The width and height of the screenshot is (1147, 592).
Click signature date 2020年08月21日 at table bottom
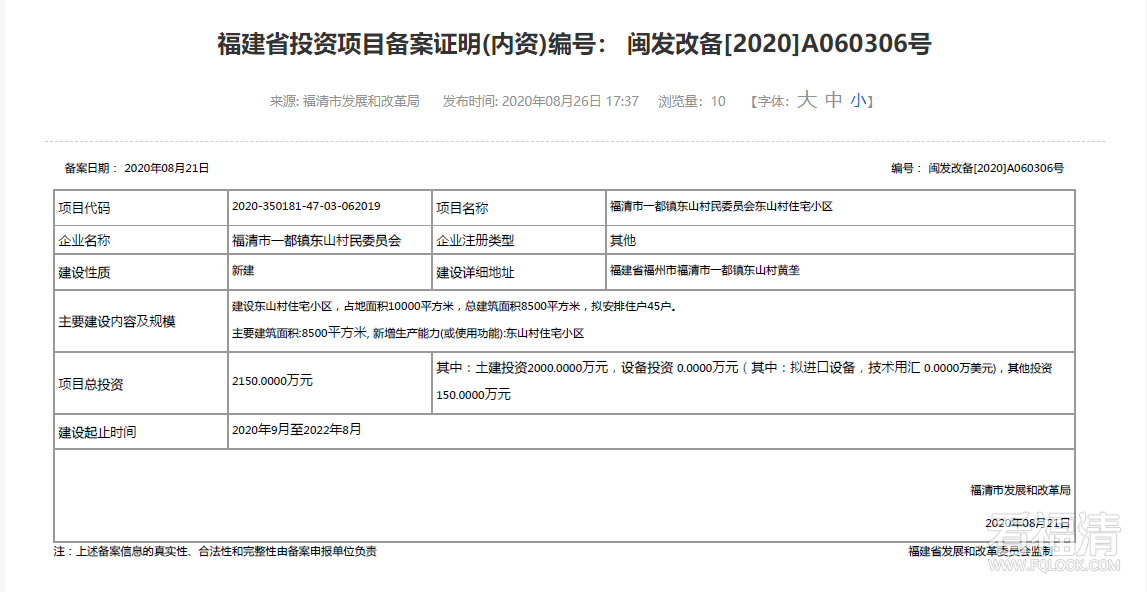click(x=1027, y=523)
